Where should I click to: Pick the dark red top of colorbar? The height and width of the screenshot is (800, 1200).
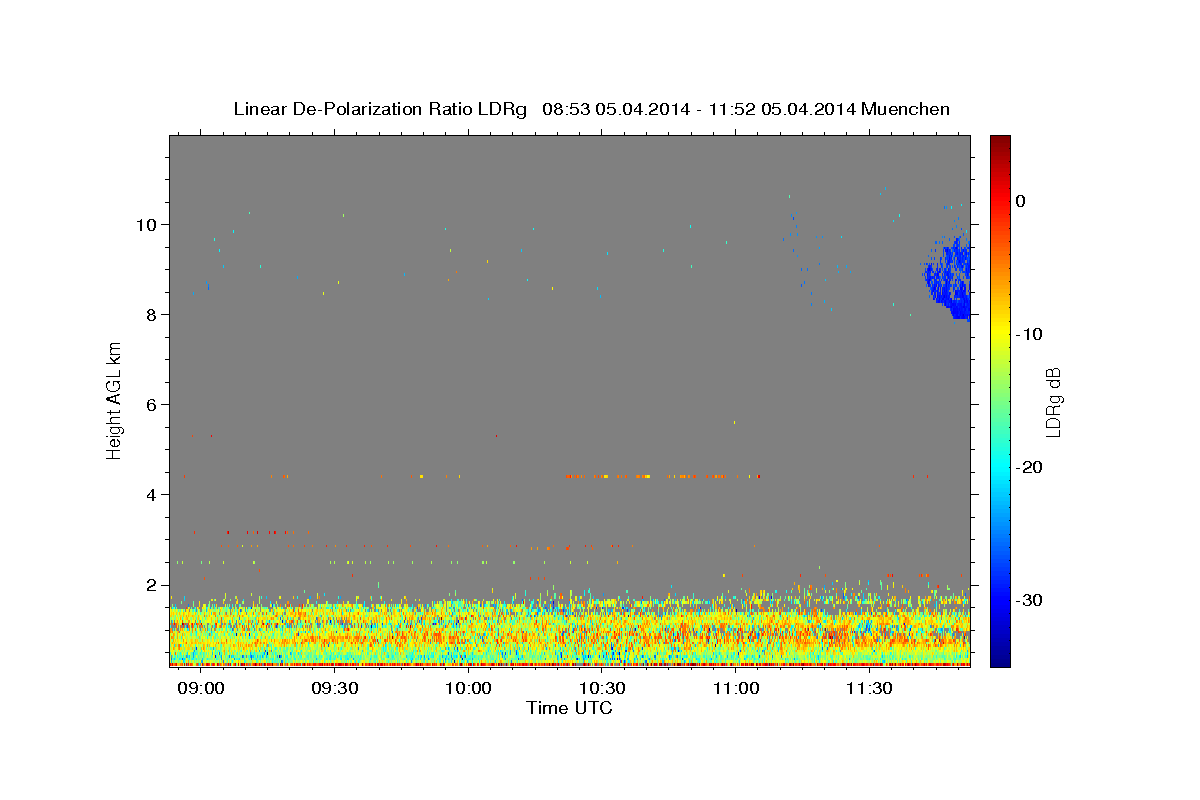pyautogui.click(x=1000, y=142)
